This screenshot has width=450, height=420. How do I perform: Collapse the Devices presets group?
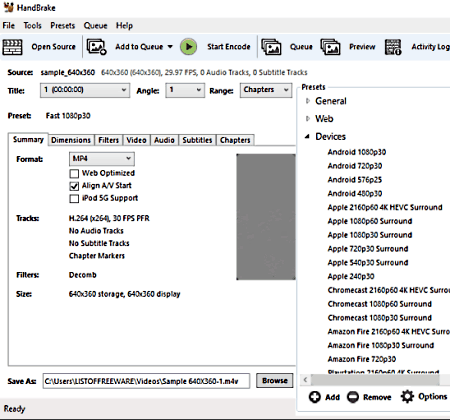(x=307, y=136)
